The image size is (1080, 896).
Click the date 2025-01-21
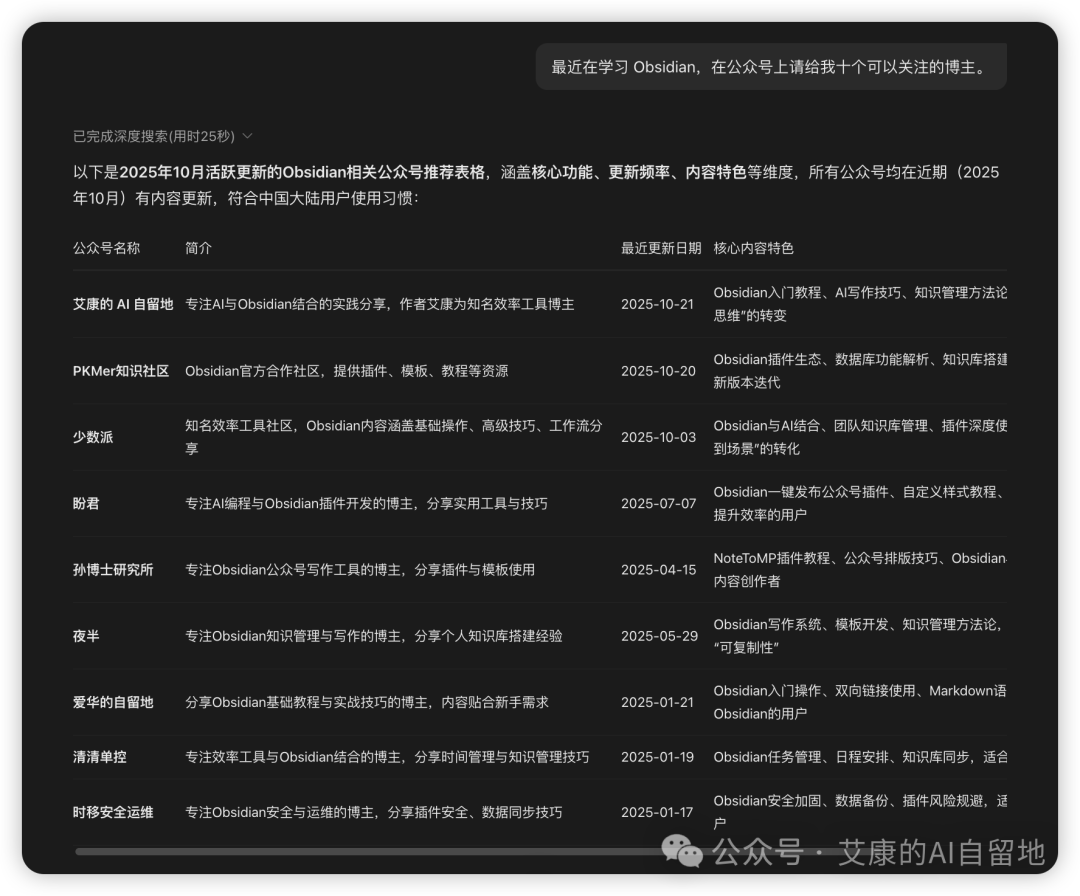(x=657, y=702)
